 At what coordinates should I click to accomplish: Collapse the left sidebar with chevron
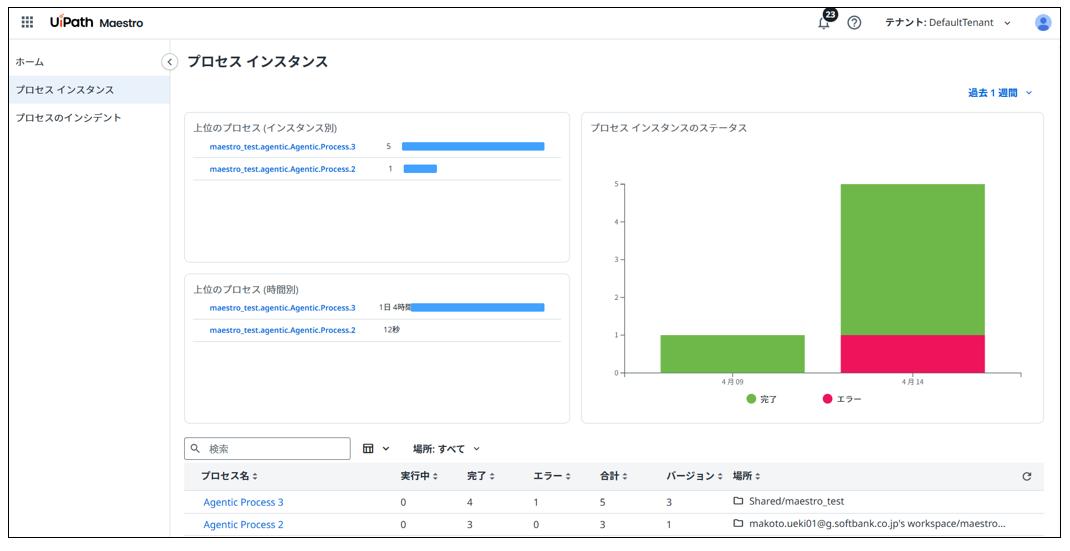170,62
